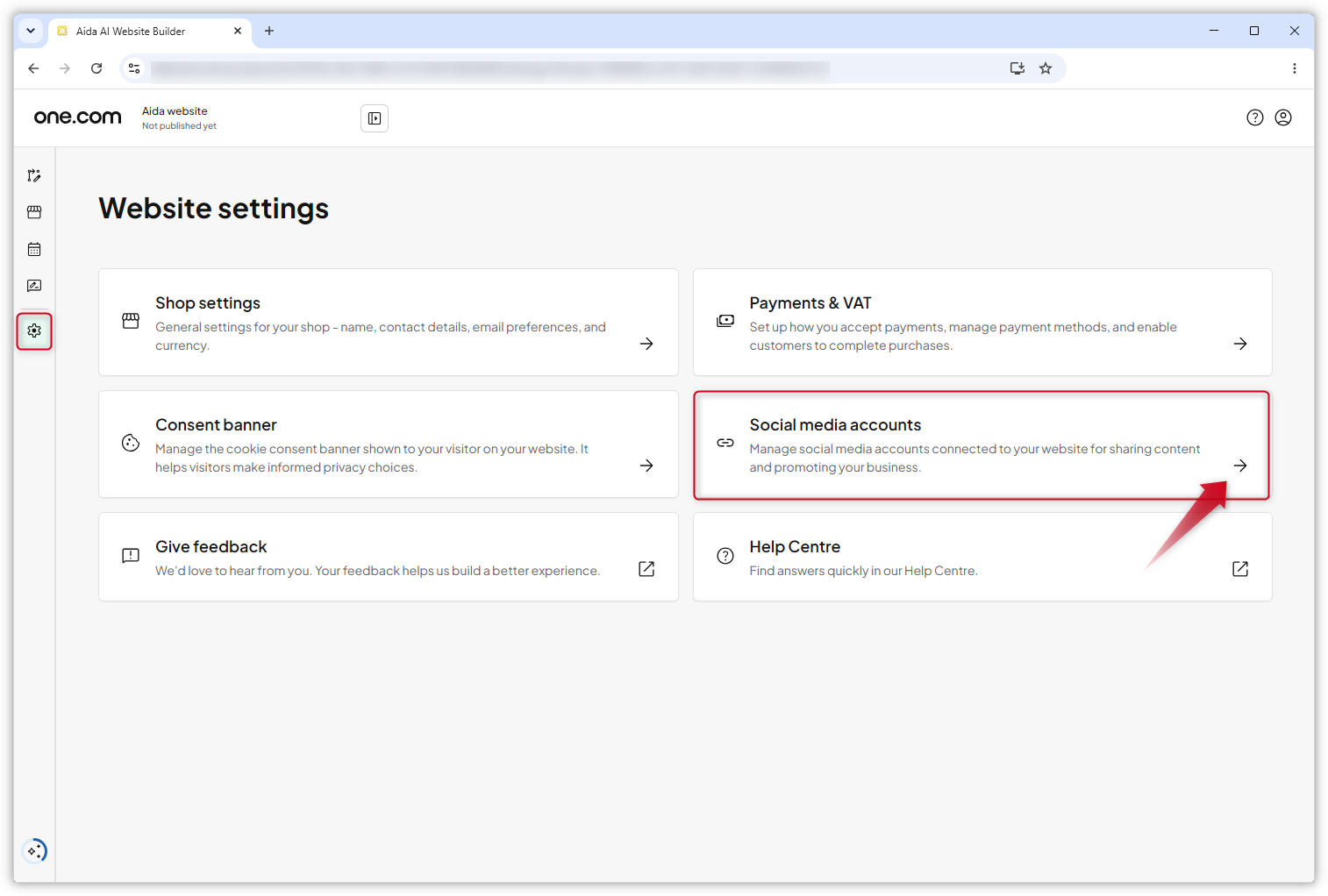Open the image edit icon in sidebar

pyautogui.click(x=34, y=286)
